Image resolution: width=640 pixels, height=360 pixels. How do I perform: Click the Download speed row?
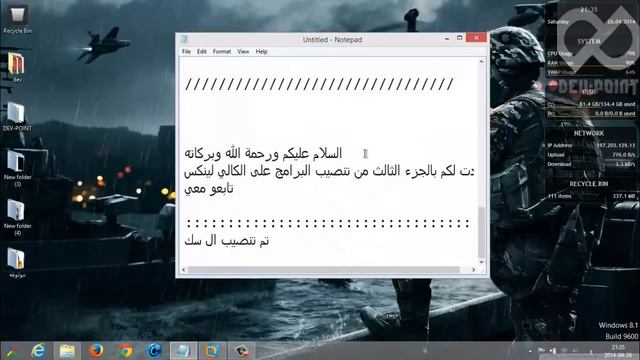click(591, 164)
